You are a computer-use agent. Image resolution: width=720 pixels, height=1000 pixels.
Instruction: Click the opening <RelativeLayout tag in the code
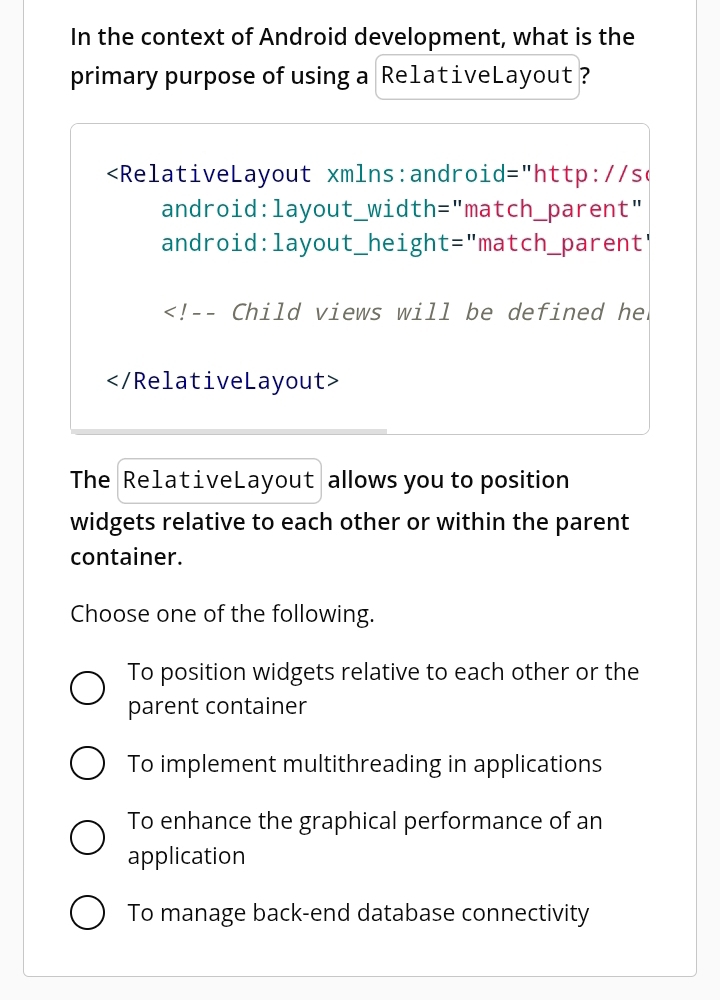[209, 174]
